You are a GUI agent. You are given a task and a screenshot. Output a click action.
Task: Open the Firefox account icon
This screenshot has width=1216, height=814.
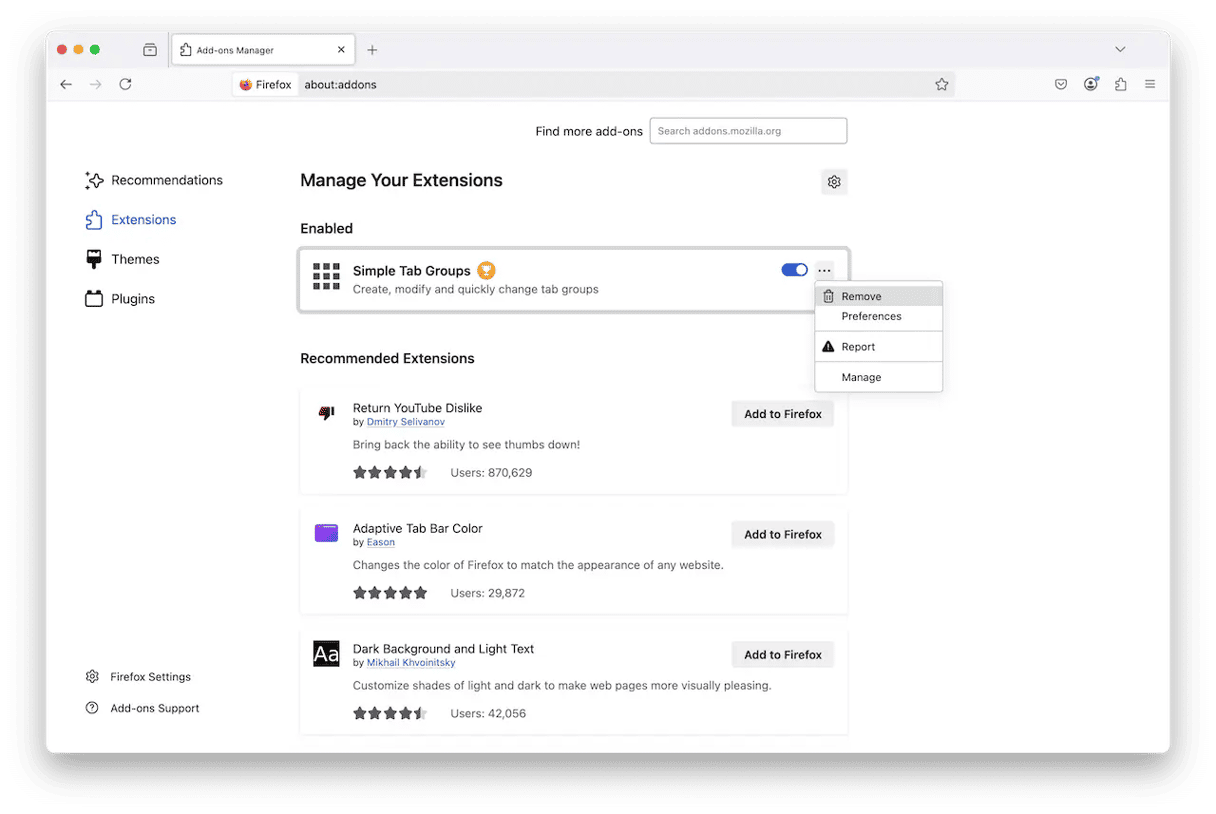[x=1091, y=85]
